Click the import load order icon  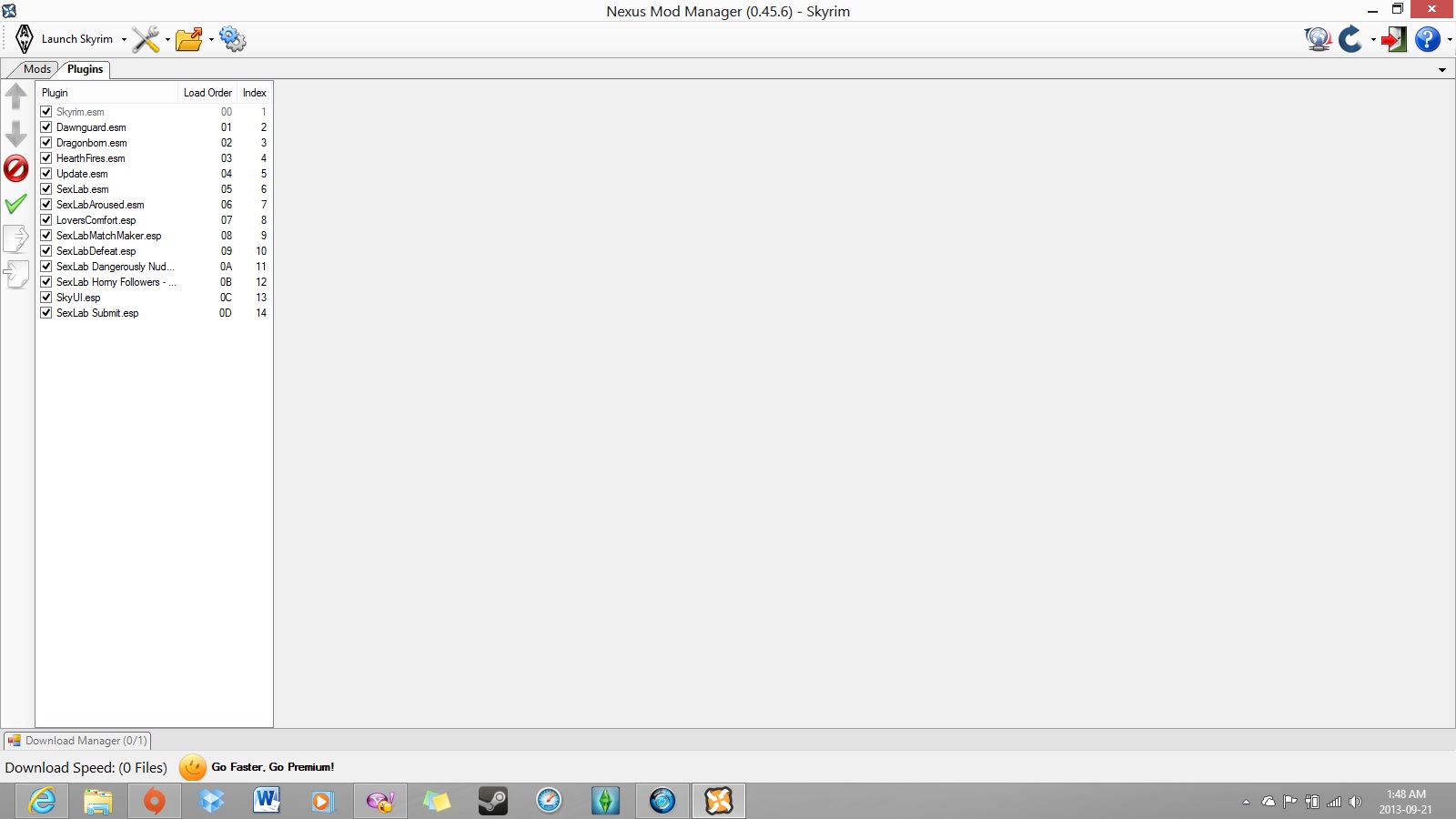pyautogui.click(x=16, y=274)
